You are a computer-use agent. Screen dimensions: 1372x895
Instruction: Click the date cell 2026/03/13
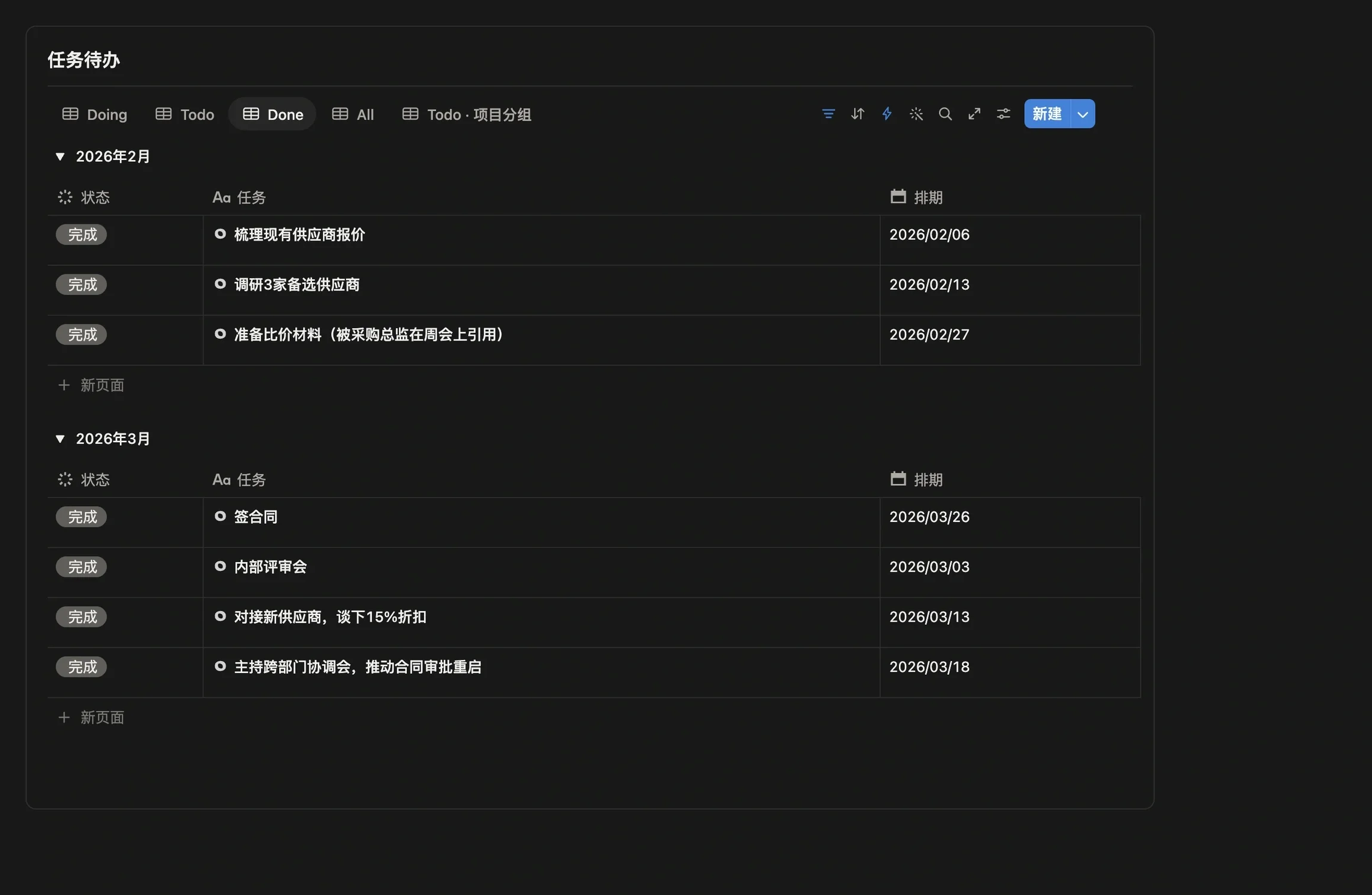pyautogui.click(x=1011, y=622)
